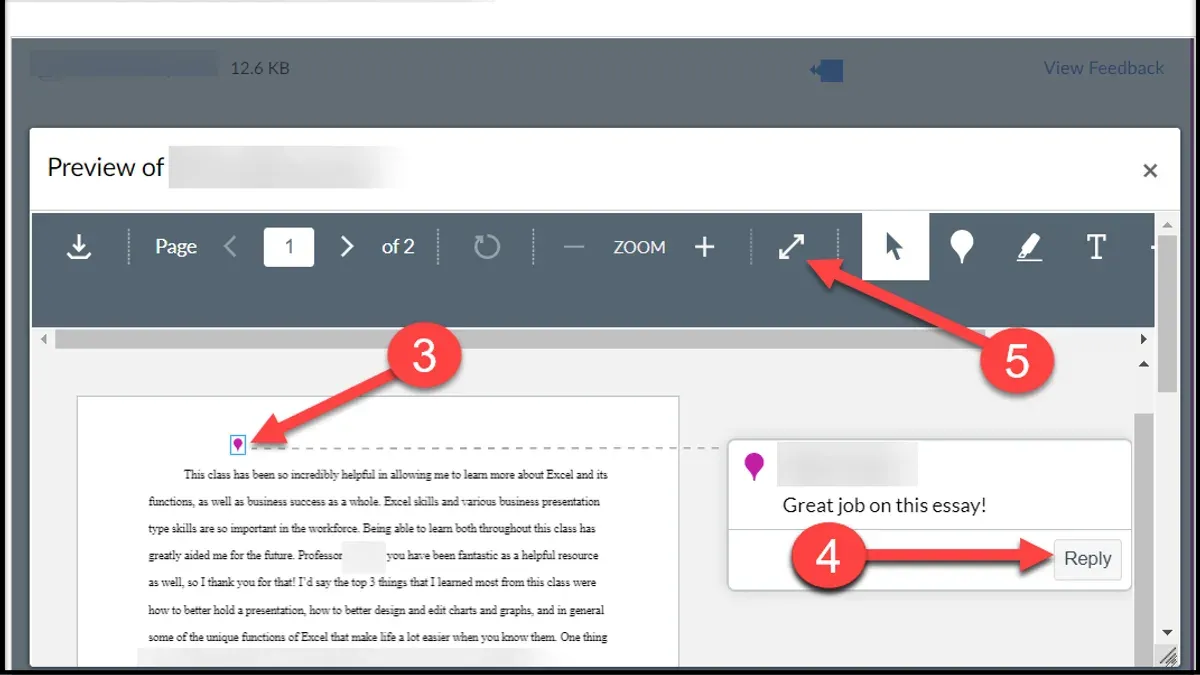Open the View Feedback link

pyautogui.click(x=1104, y=68)
